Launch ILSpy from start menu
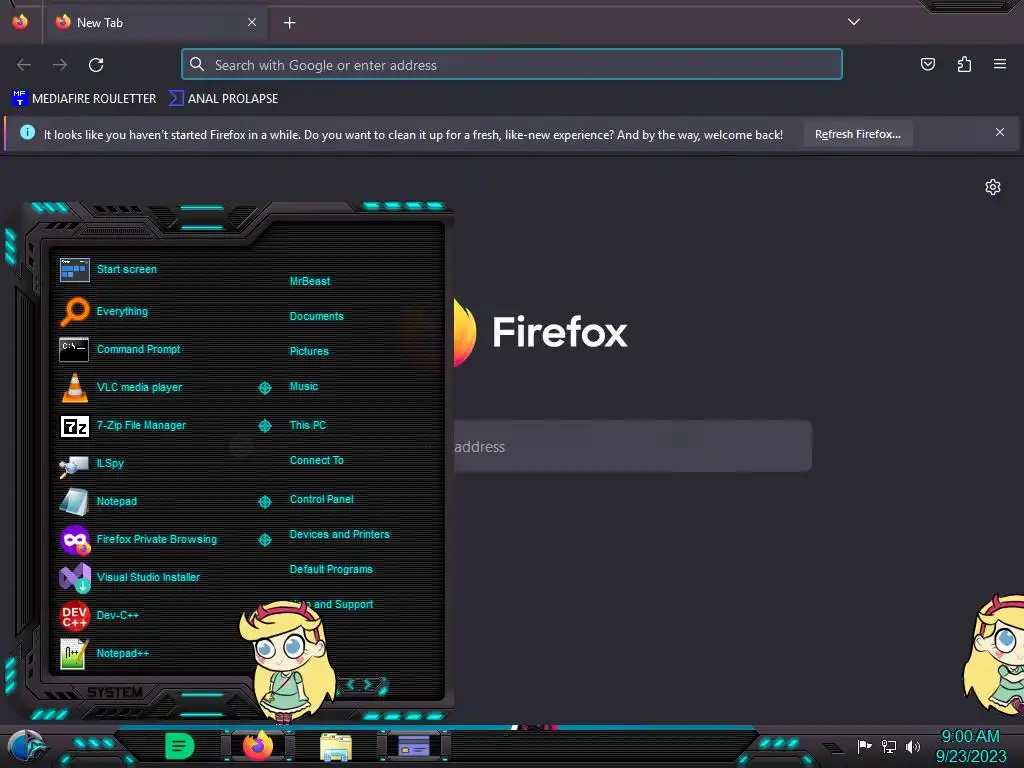1024x768 pixels. click(110, 463)
